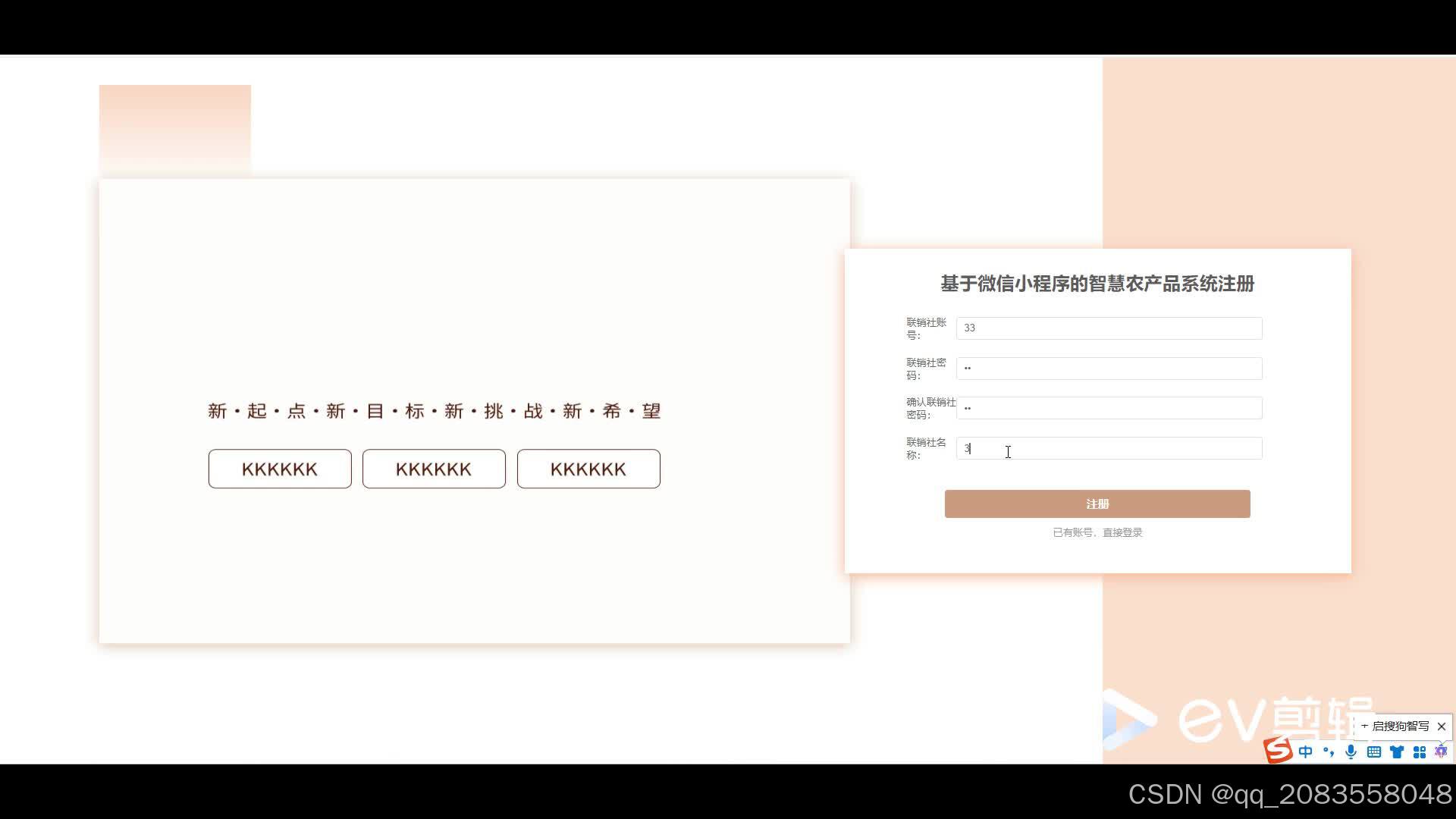
Task: Toggle Sogou punctuation mode icon
Action: click(1329, 752)
